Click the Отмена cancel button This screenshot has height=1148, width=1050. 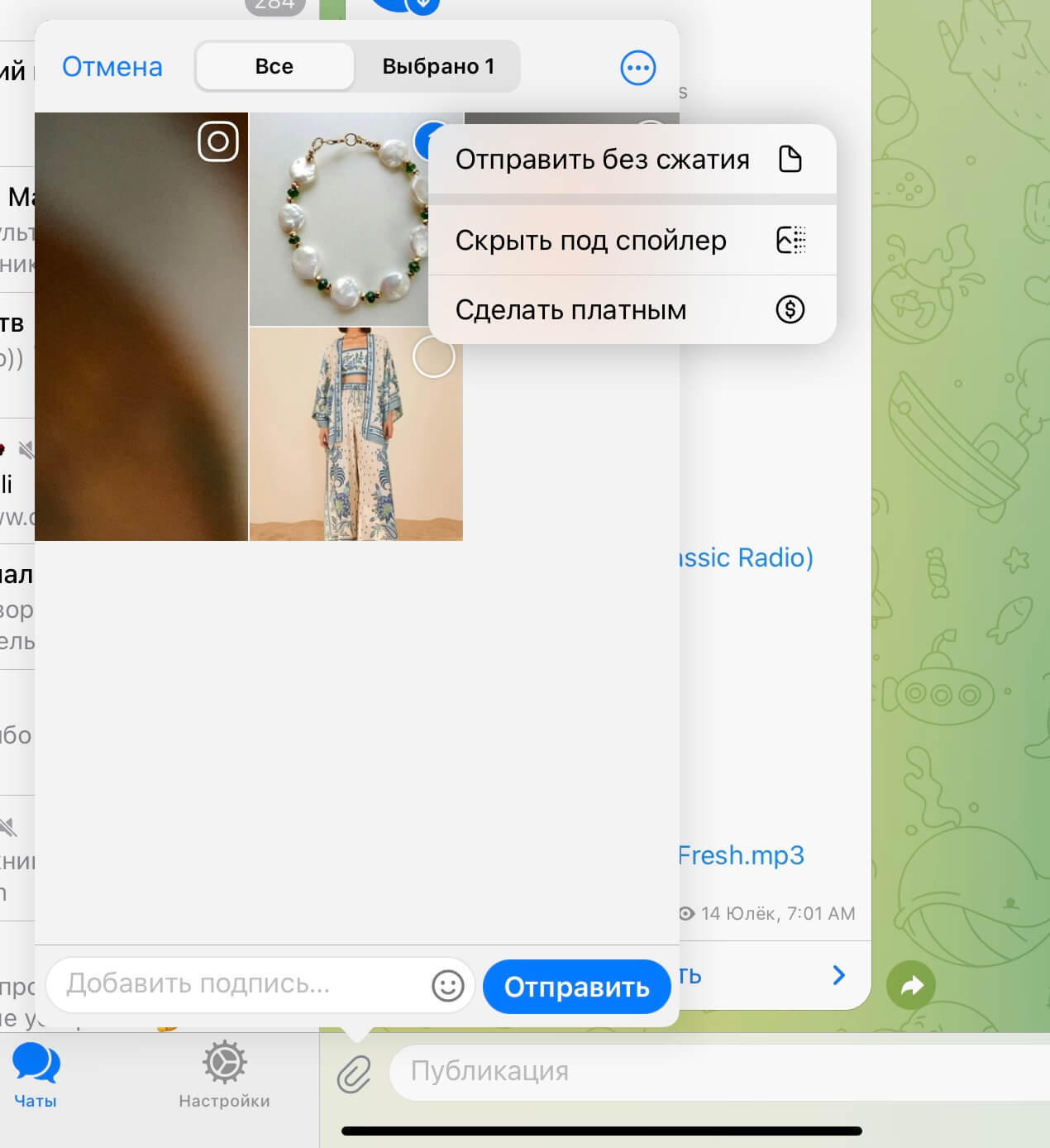pos(112,67)
